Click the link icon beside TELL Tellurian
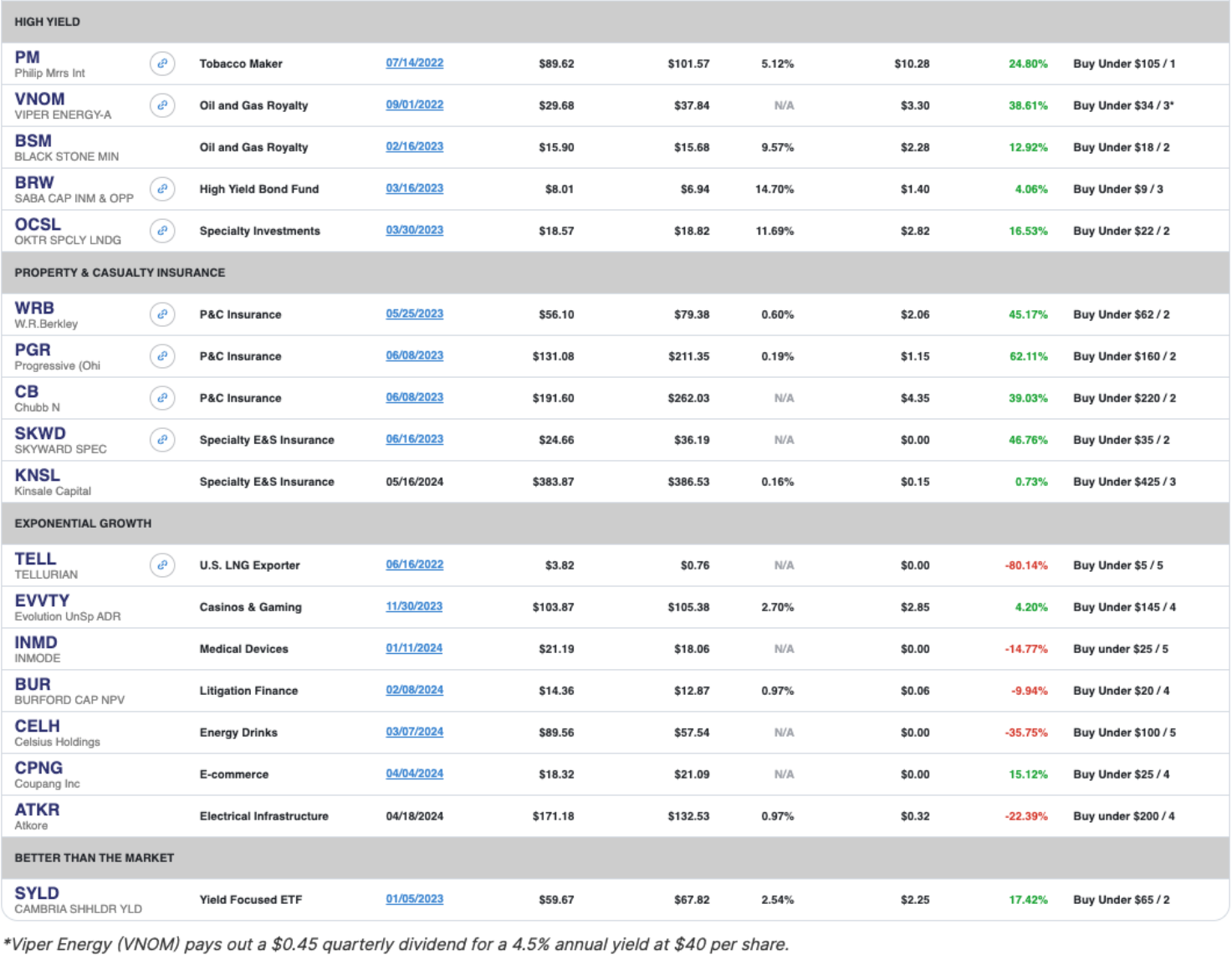The height and width of the screenshot is (960, 1232). click(162, 565)
